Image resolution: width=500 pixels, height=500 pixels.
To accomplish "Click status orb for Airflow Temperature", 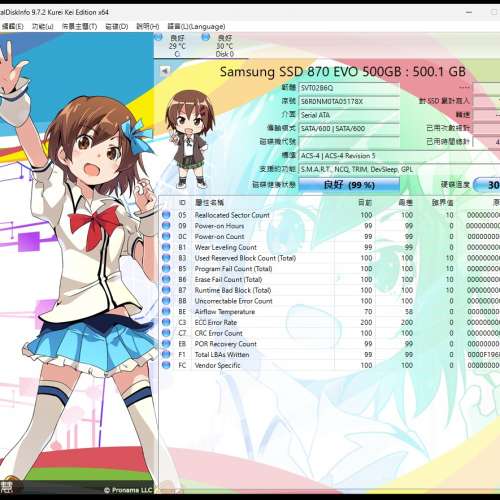I will tap(166, 312).
